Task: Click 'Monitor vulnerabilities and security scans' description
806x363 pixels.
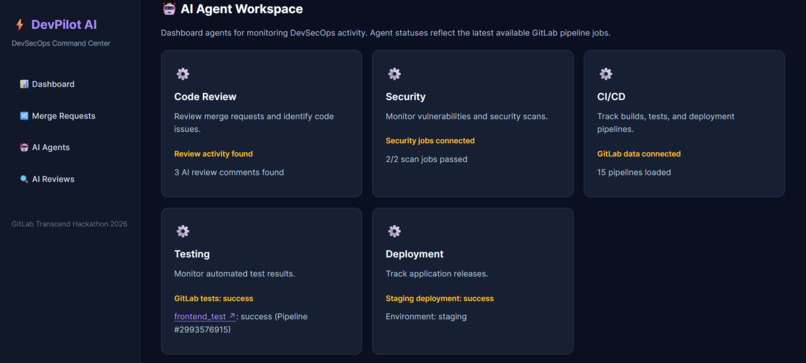Action: click(x=466, y=116)
